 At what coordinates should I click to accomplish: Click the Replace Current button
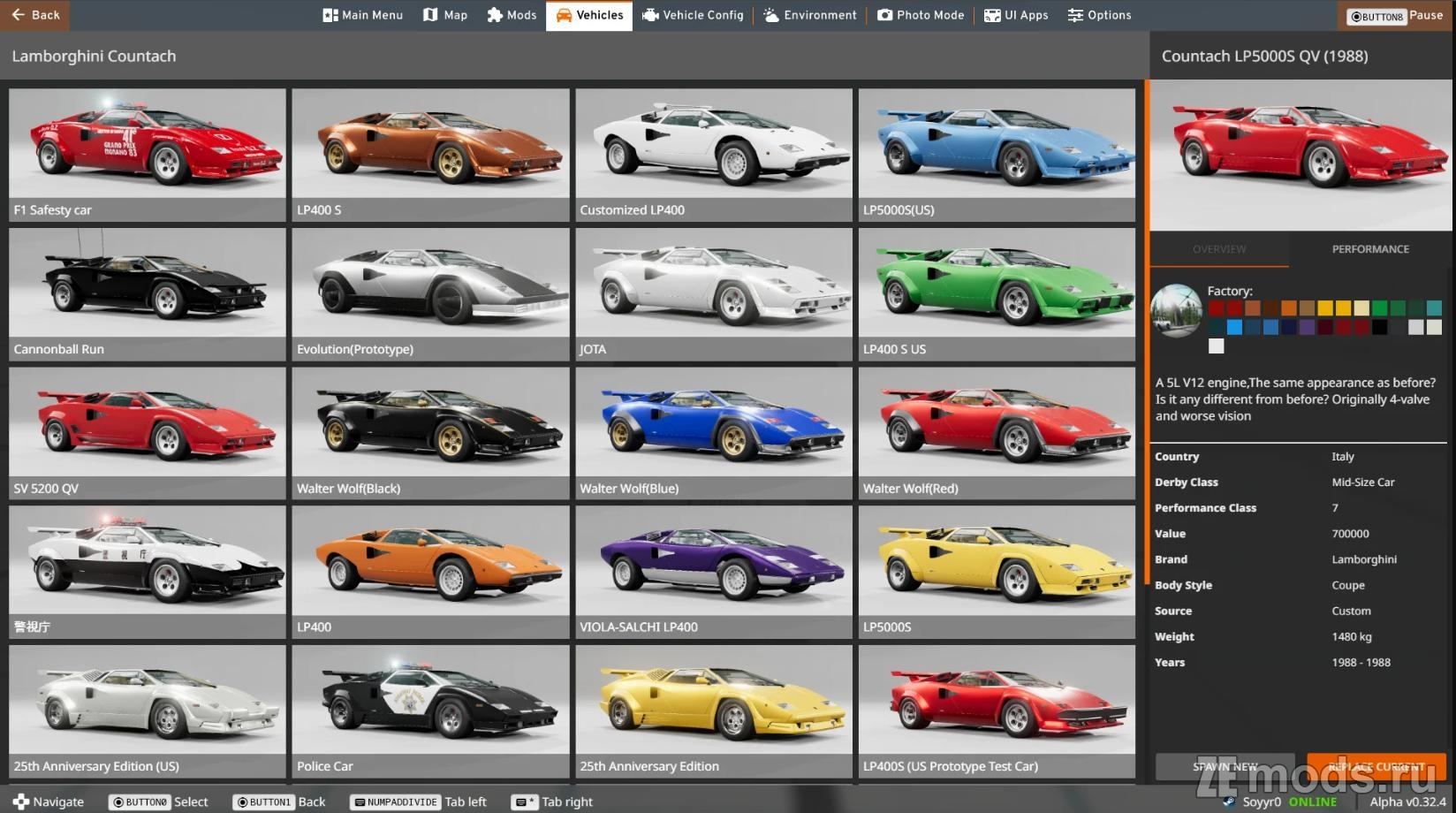[1376, 766]
